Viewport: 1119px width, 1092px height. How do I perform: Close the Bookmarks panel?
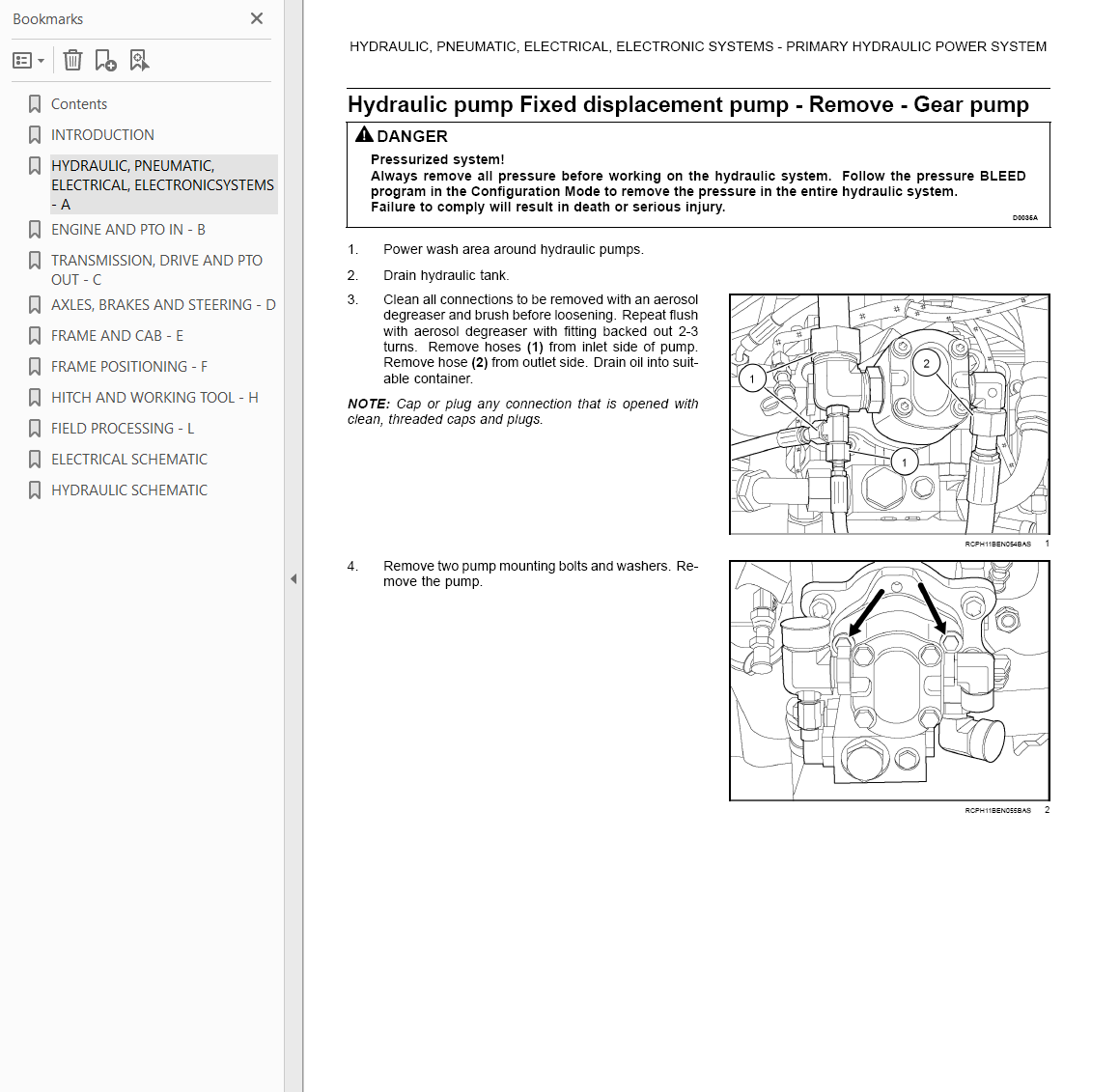click(257, 18)
